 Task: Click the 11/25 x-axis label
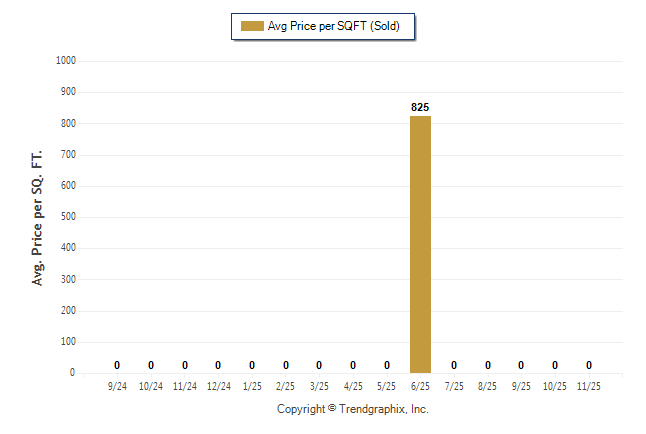coord(589,386)
